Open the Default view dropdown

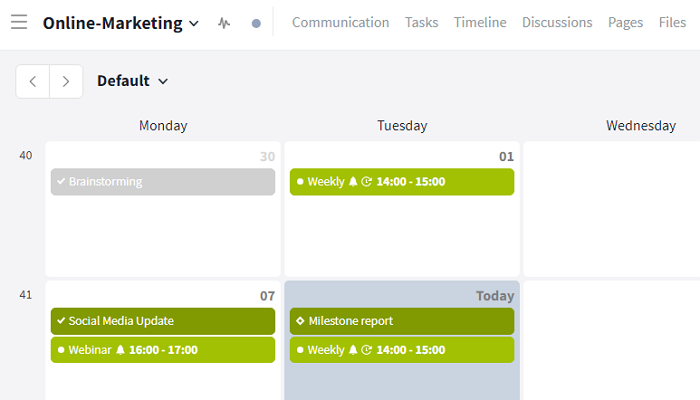133,81
